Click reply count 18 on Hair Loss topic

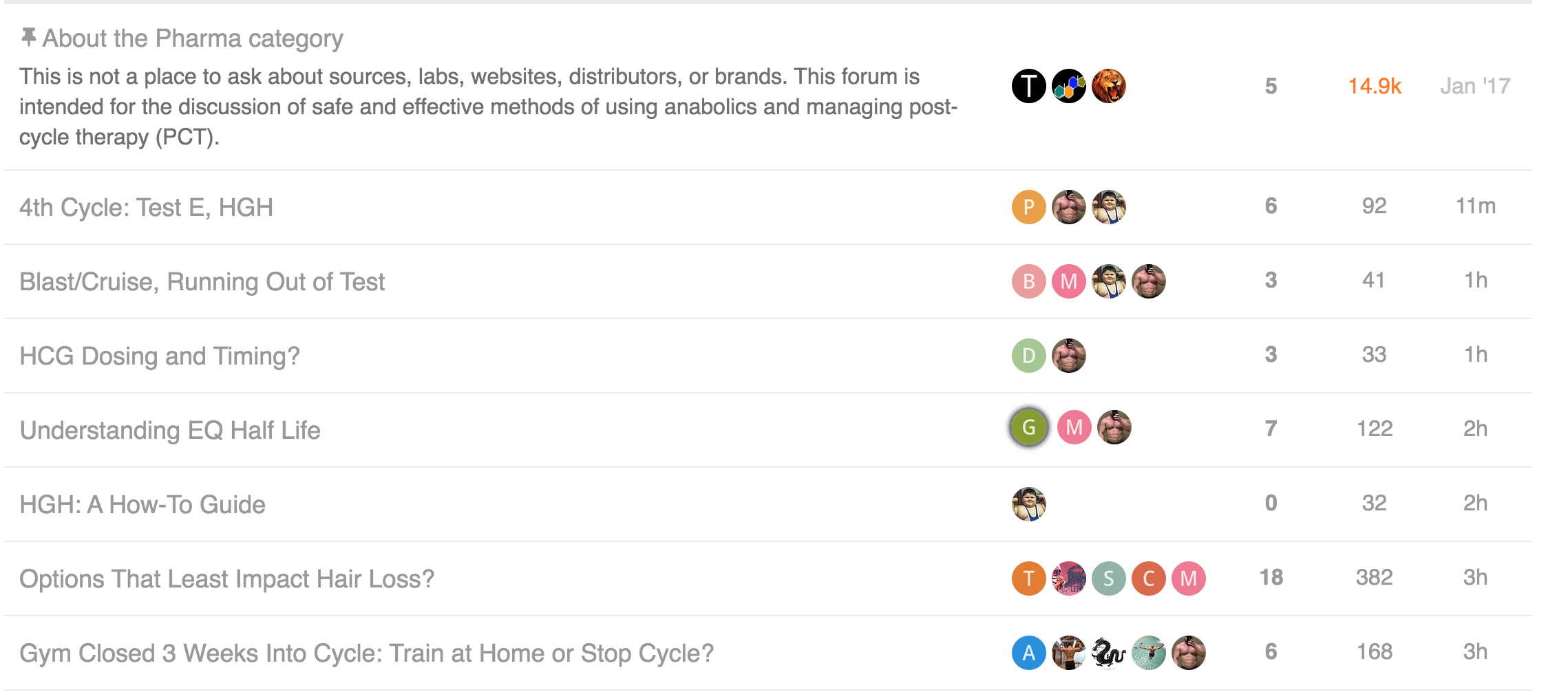click(x=1271, y=577)
